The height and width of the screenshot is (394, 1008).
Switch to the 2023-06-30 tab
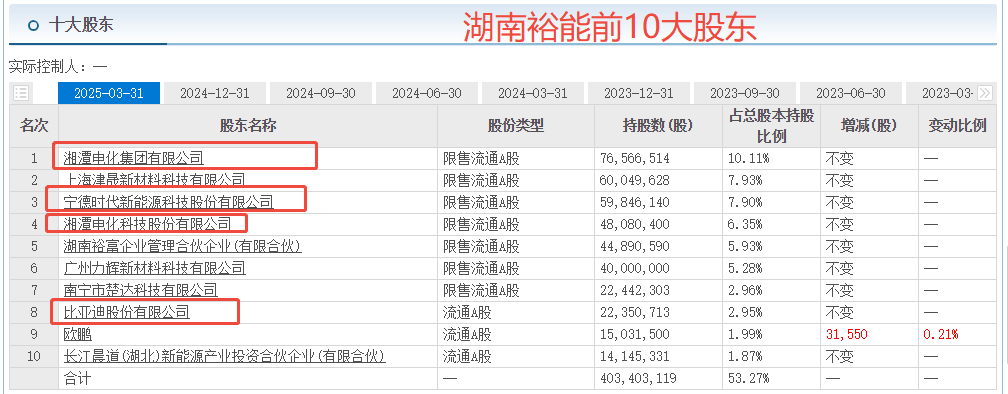[x=851, y=93]
